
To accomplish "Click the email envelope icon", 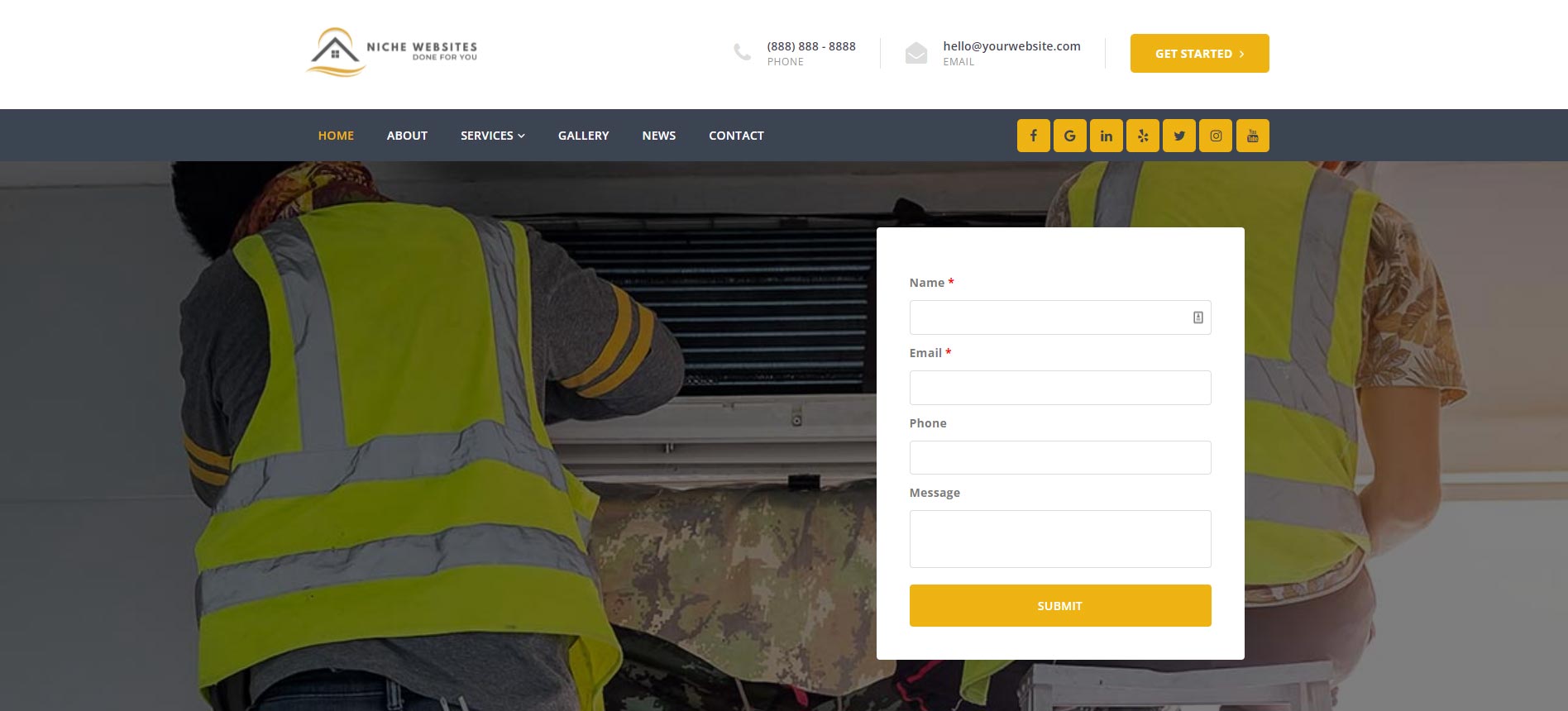I will tap(915, 53).
